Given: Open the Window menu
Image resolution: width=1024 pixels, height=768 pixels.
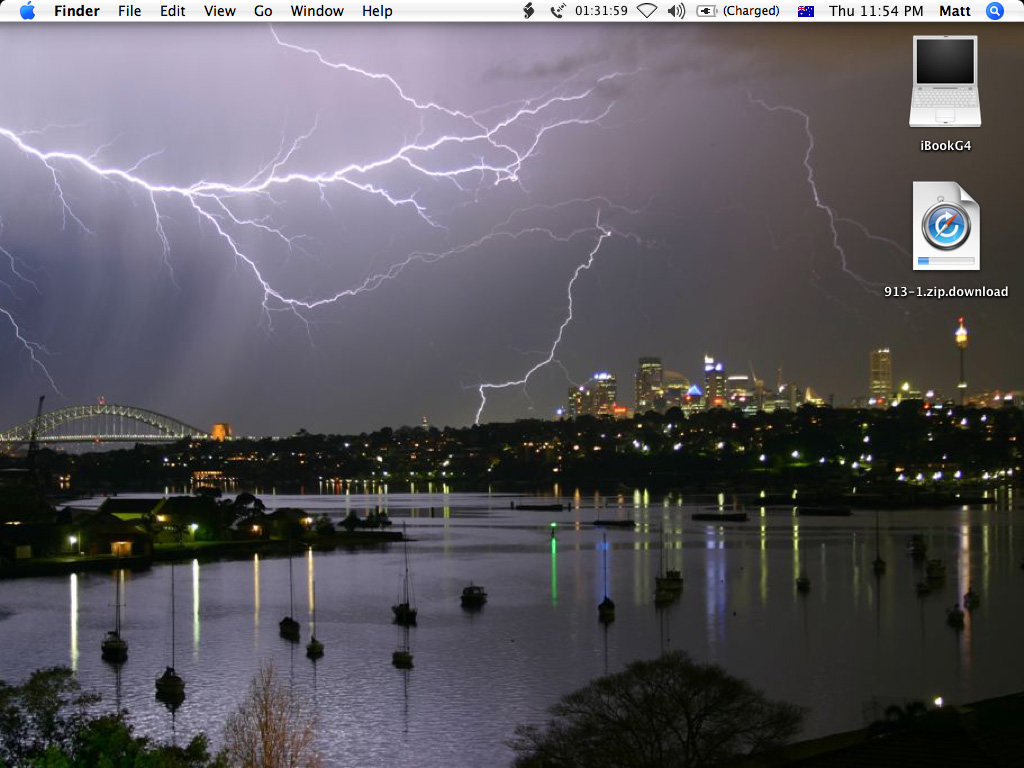Looking at the screenshot, I should tap(317, 11).
